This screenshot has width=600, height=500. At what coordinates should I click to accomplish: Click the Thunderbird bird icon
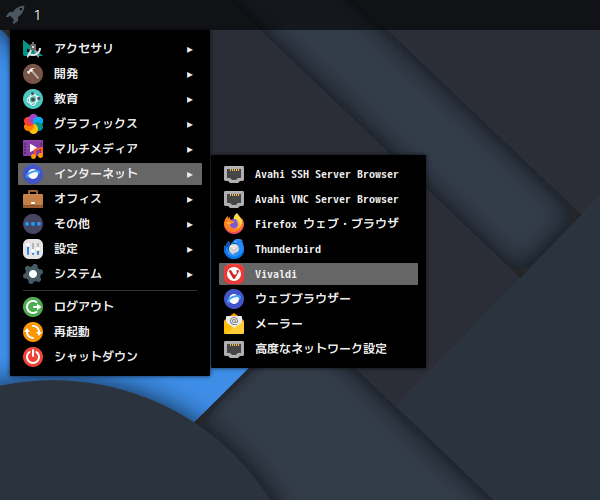234,249
